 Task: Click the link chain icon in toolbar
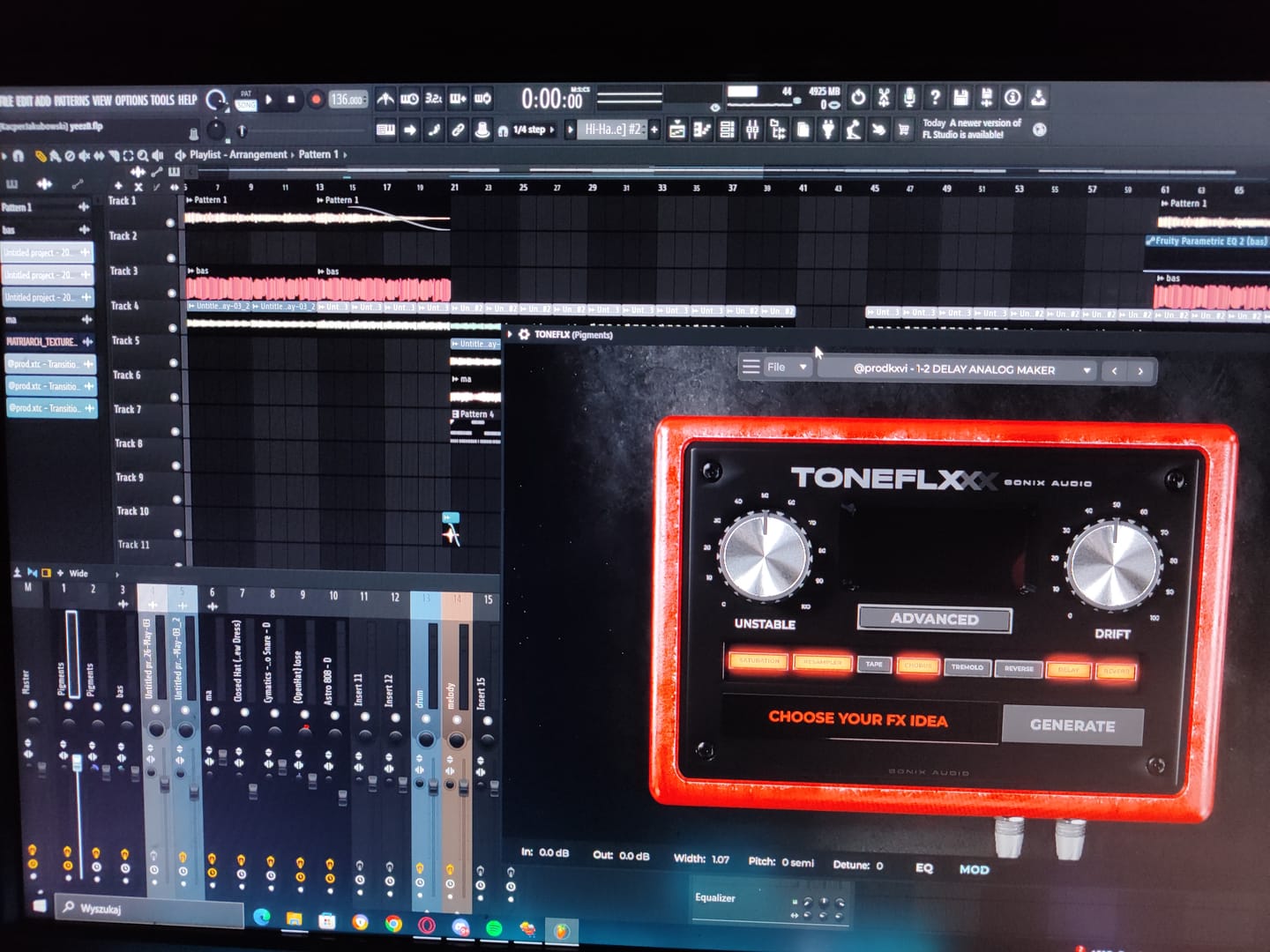(458, 130)
